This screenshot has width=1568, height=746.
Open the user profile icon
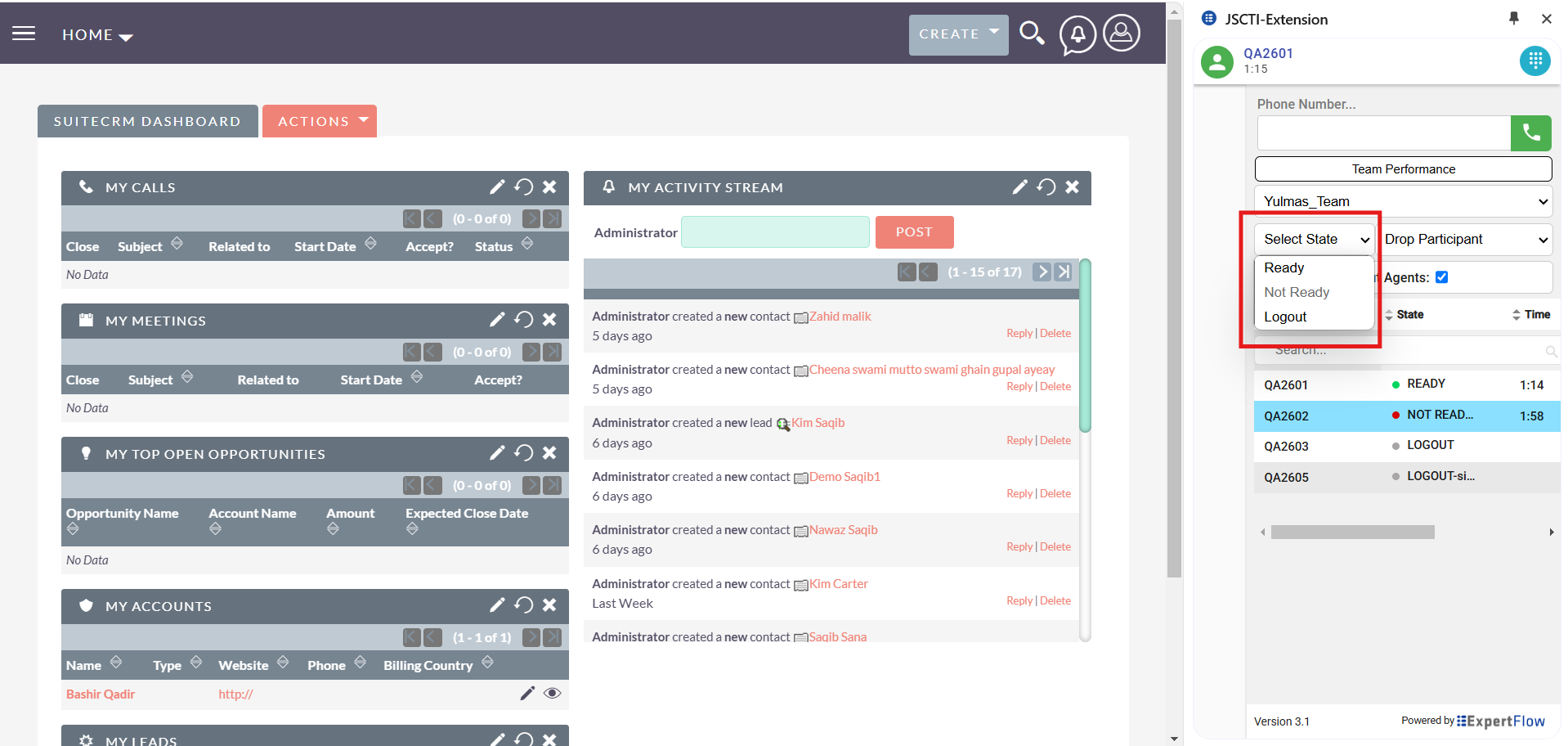coord(1122,34)
